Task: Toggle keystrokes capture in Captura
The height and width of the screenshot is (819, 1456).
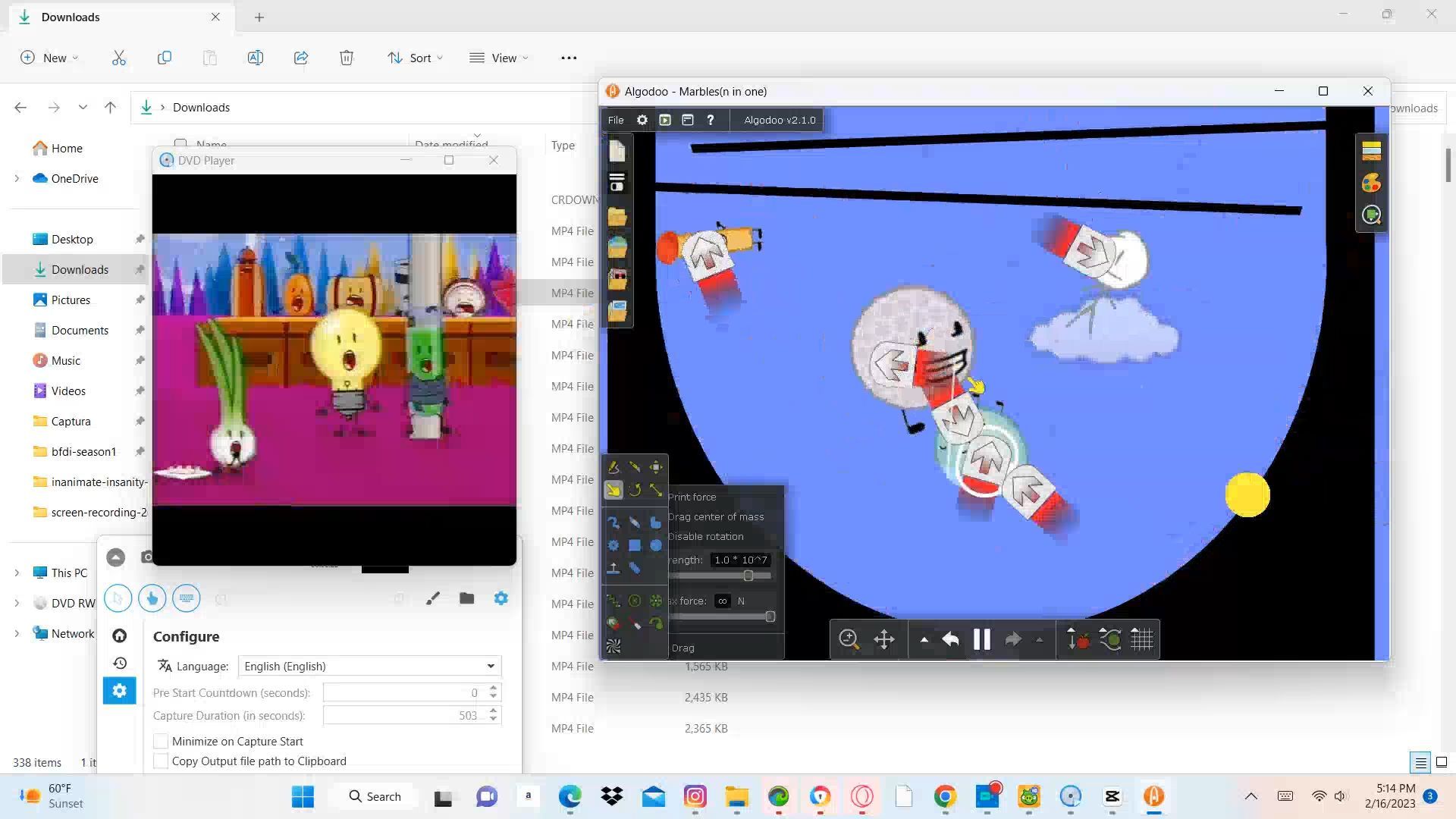Action: [187, 598]
